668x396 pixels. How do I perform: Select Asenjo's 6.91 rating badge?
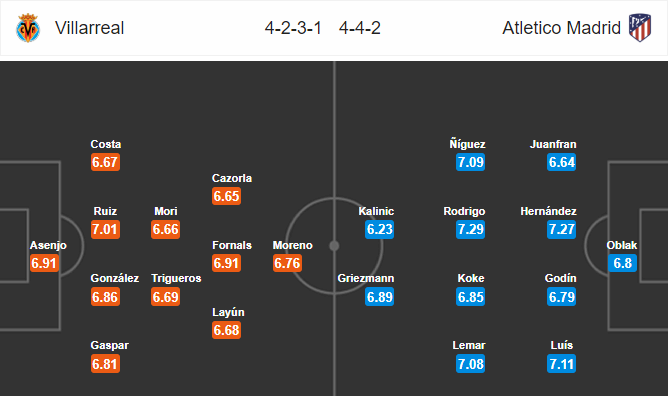coord(44,263)
